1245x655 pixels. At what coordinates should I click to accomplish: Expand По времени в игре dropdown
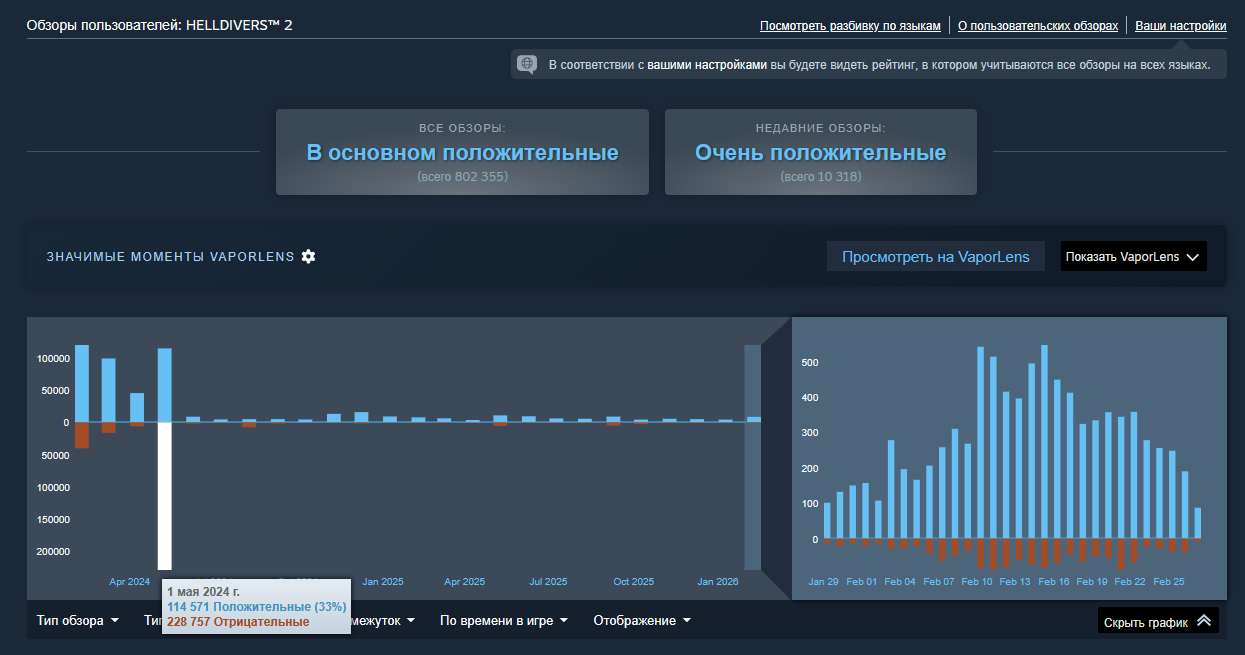point(504,620)
